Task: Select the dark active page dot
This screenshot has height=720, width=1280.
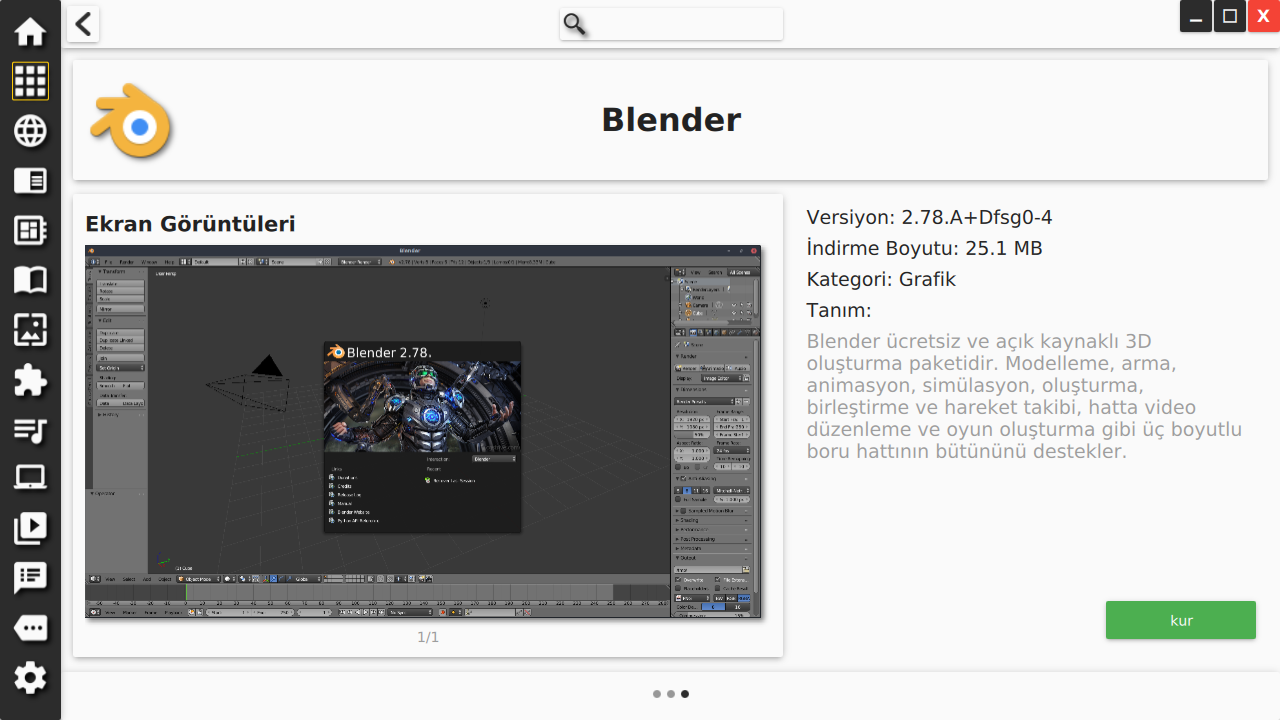Action: (x=685, y=694)
